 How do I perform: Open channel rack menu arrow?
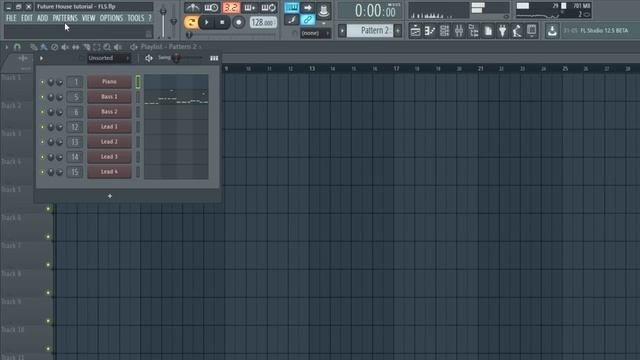(41, 58)
